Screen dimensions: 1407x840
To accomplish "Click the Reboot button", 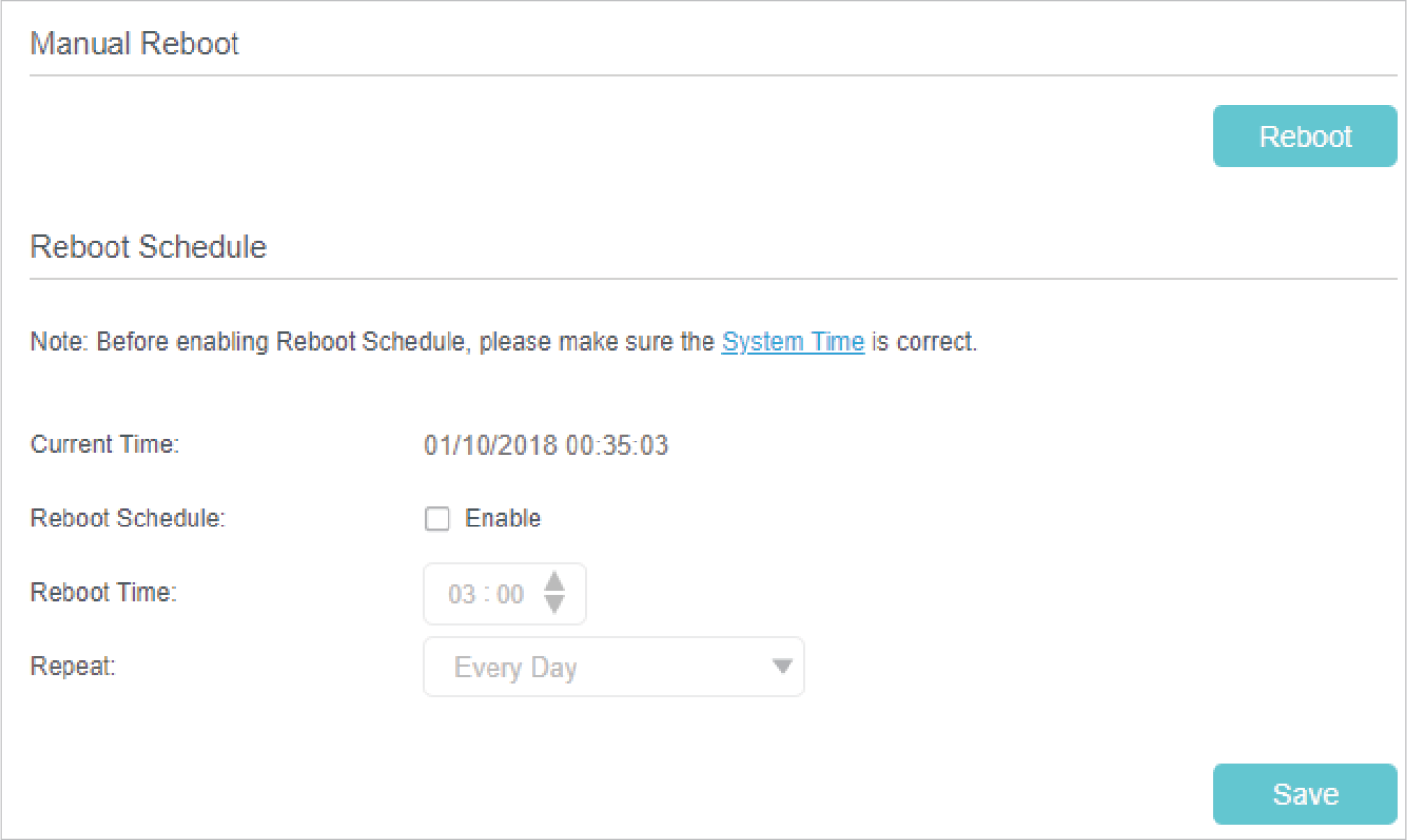I will pyautogui.click(x=1304, y=137).
